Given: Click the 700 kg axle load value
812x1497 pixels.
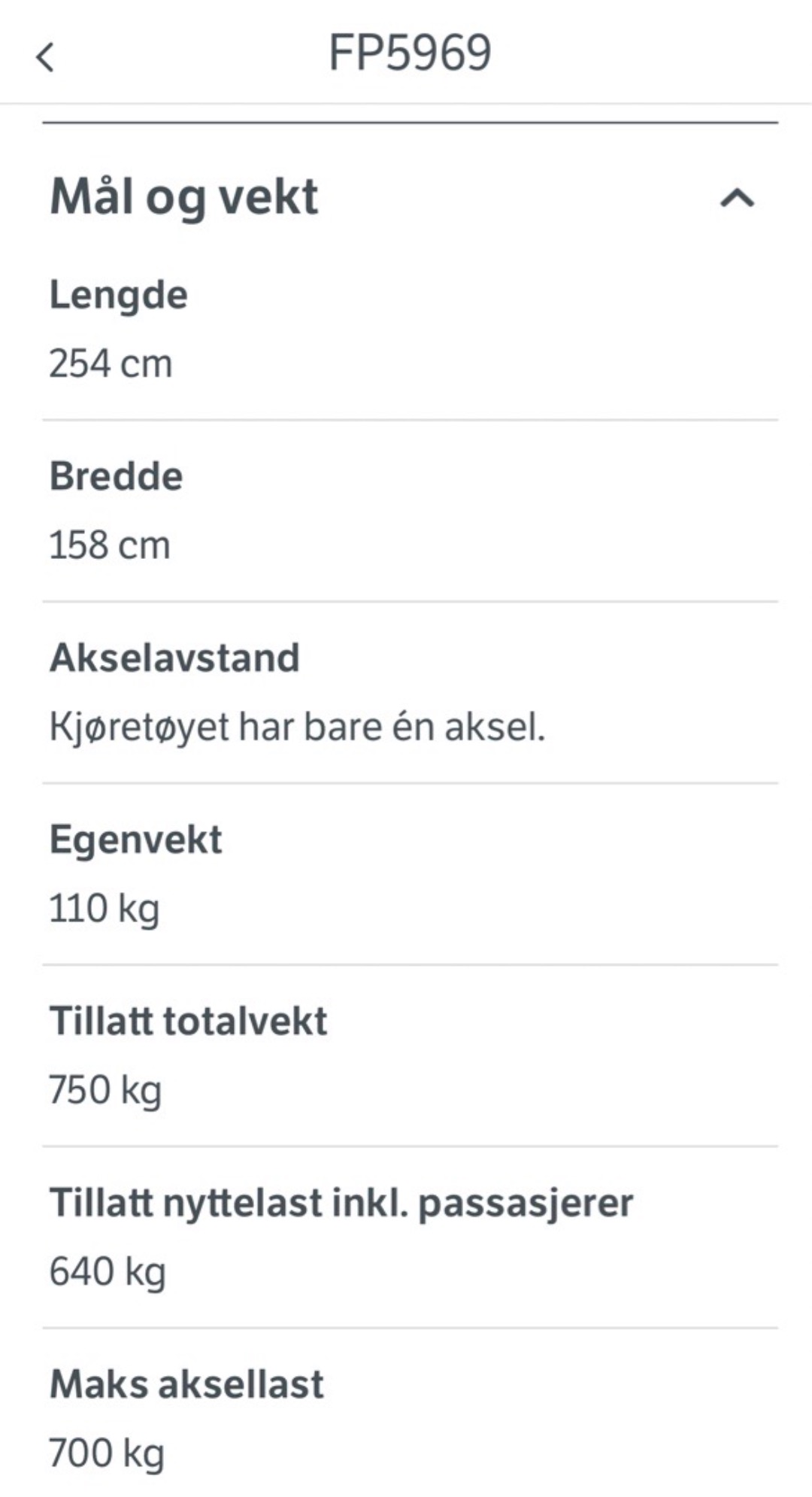Looking at the screenshot, I should (x=107, y=1453).
